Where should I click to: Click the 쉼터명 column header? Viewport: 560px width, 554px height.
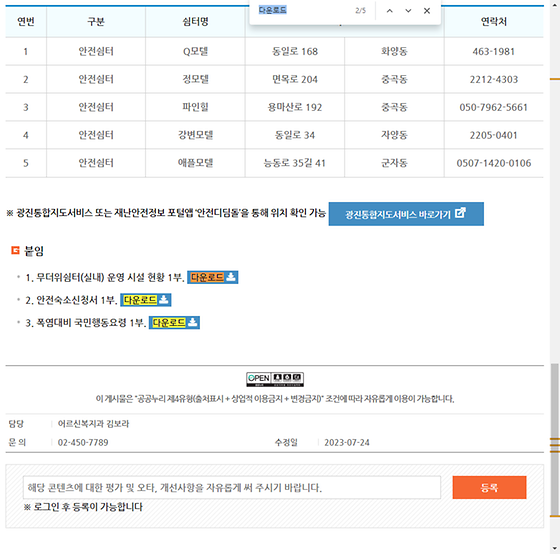(195, 22)
